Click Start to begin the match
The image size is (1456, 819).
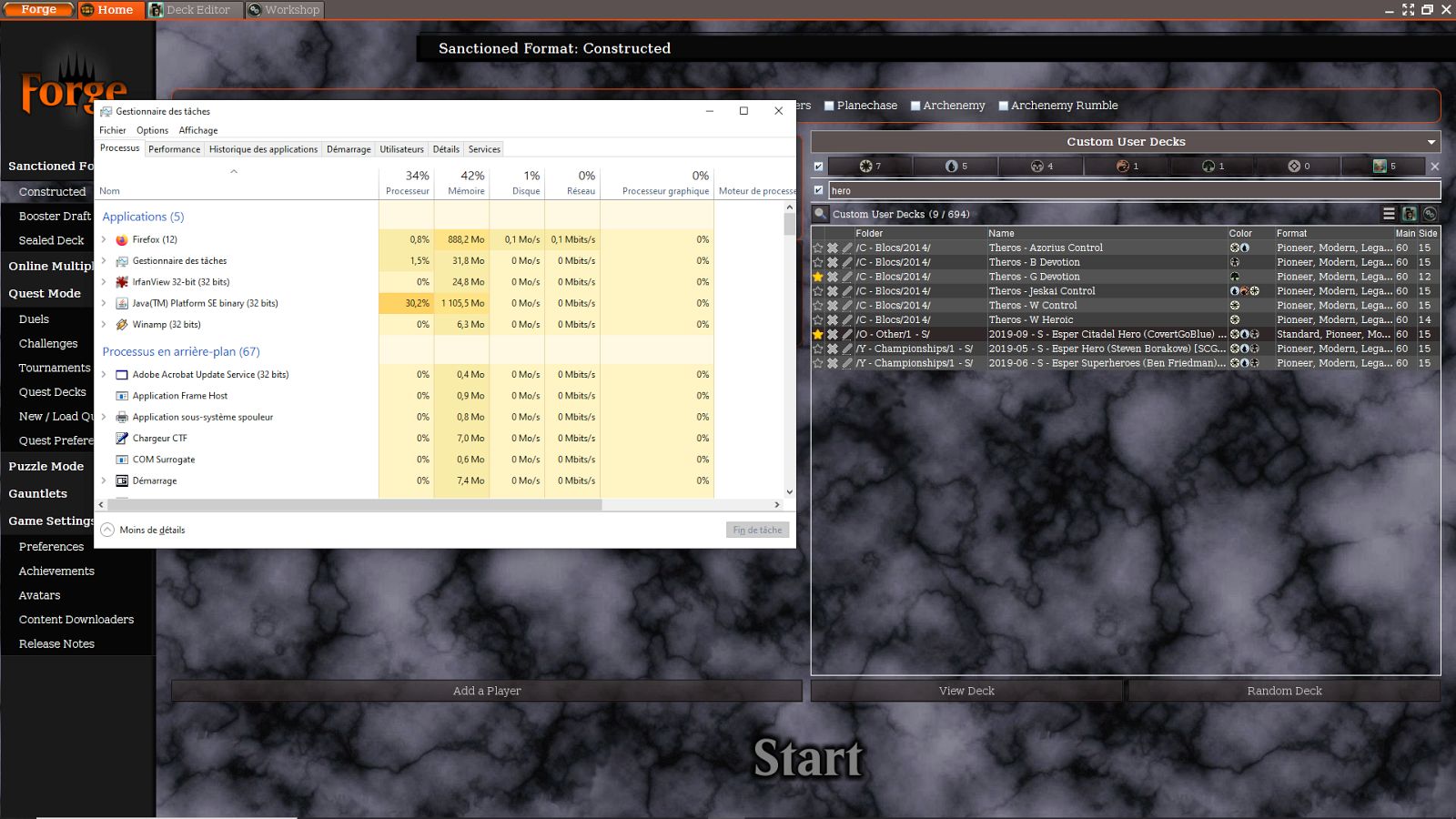coord(808,758)
